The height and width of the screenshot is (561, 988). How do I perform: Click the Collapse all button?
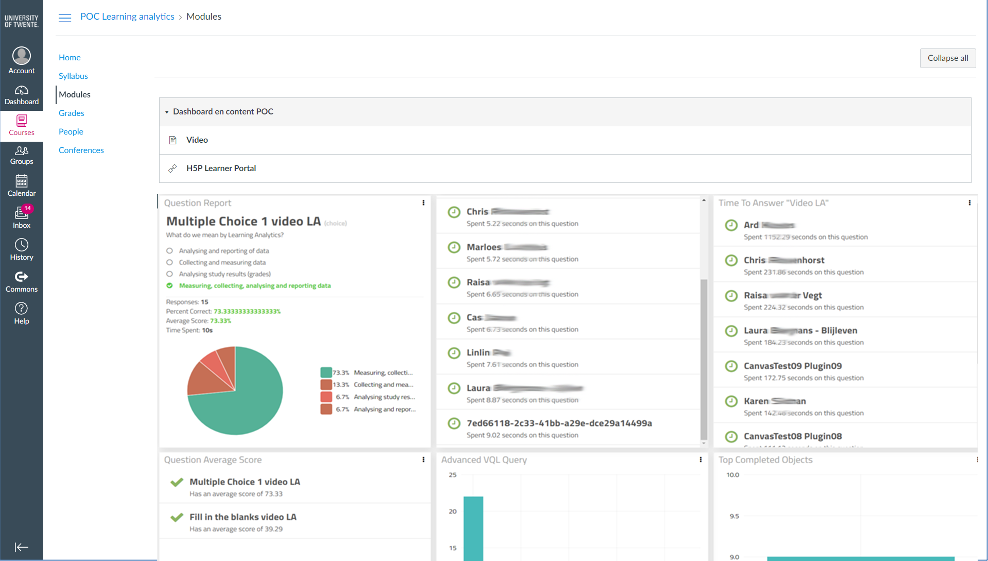948,58
